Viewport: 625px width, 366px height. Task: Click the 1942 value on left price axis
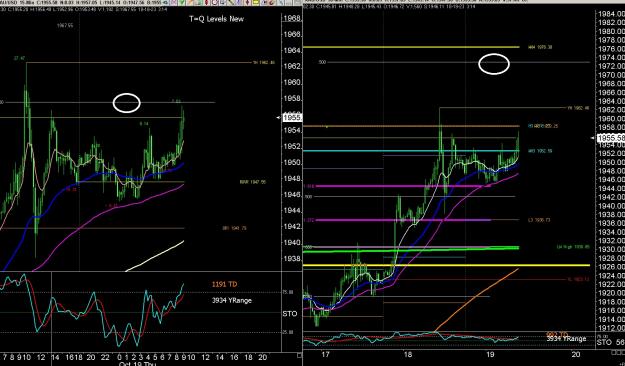tap(292, 226)
